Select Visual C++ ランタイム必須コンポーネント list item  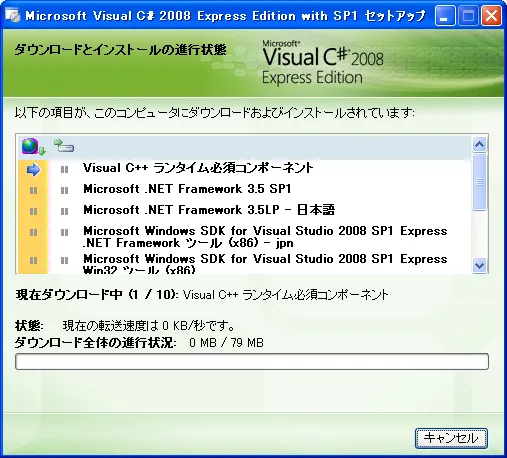tap(198, 168)
